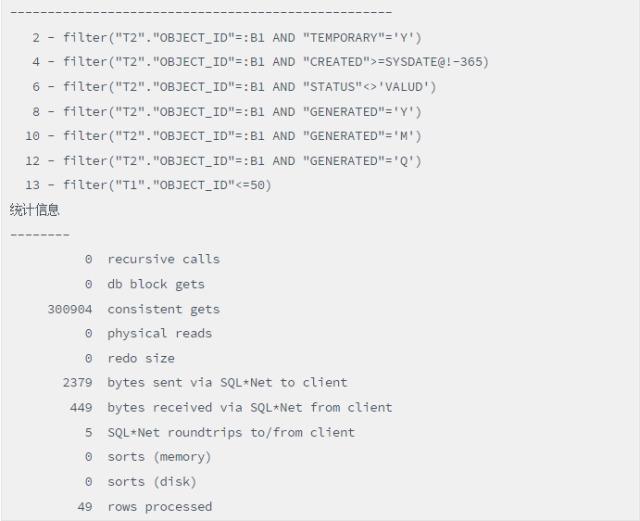Click SQL*Net roundtrips to/from client line
Screen dimensions: 640x521
click(231, 432)
